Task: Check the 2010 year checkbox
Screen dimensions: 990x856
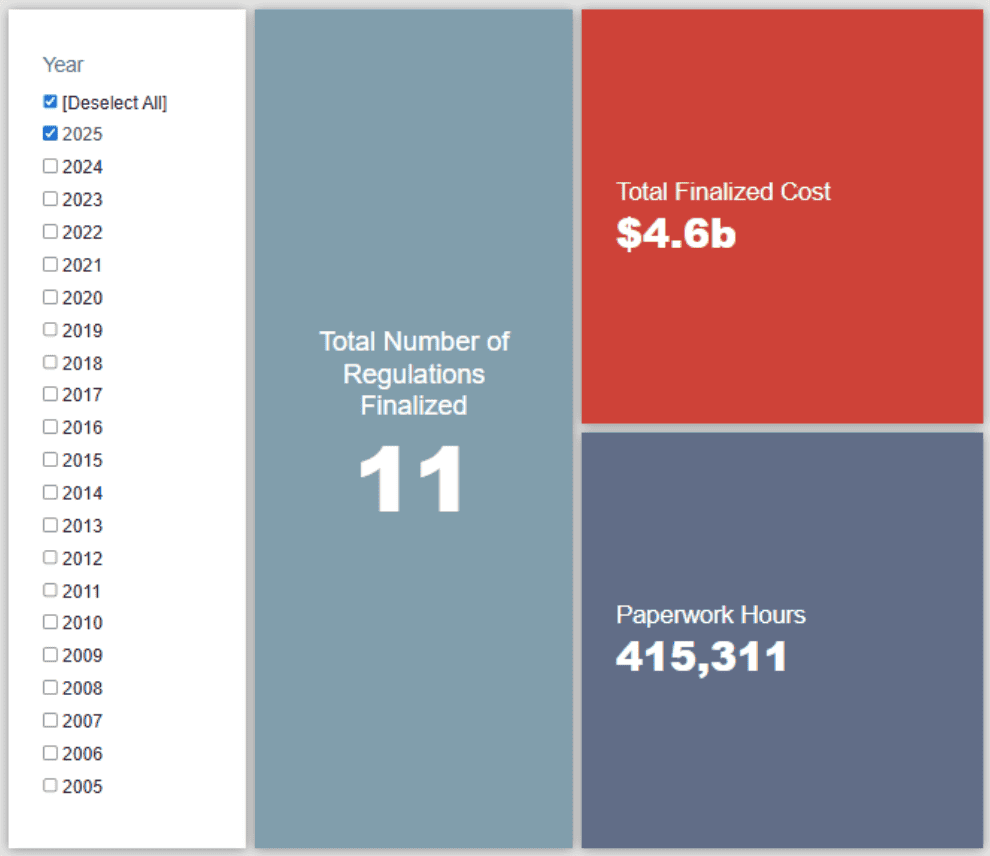Action: (50, 622)
